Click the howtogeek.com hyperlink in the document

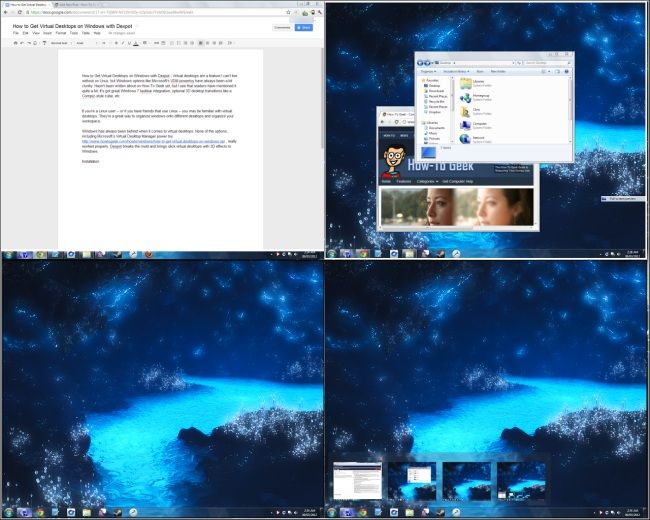pyautogui.click(x=153, y=141)
